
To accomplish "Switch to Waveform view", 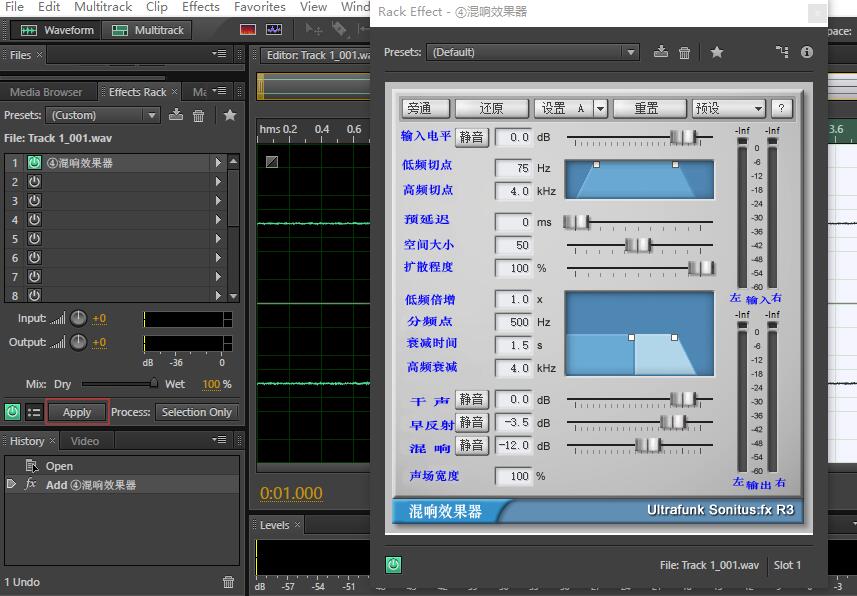I will (56, 30).
